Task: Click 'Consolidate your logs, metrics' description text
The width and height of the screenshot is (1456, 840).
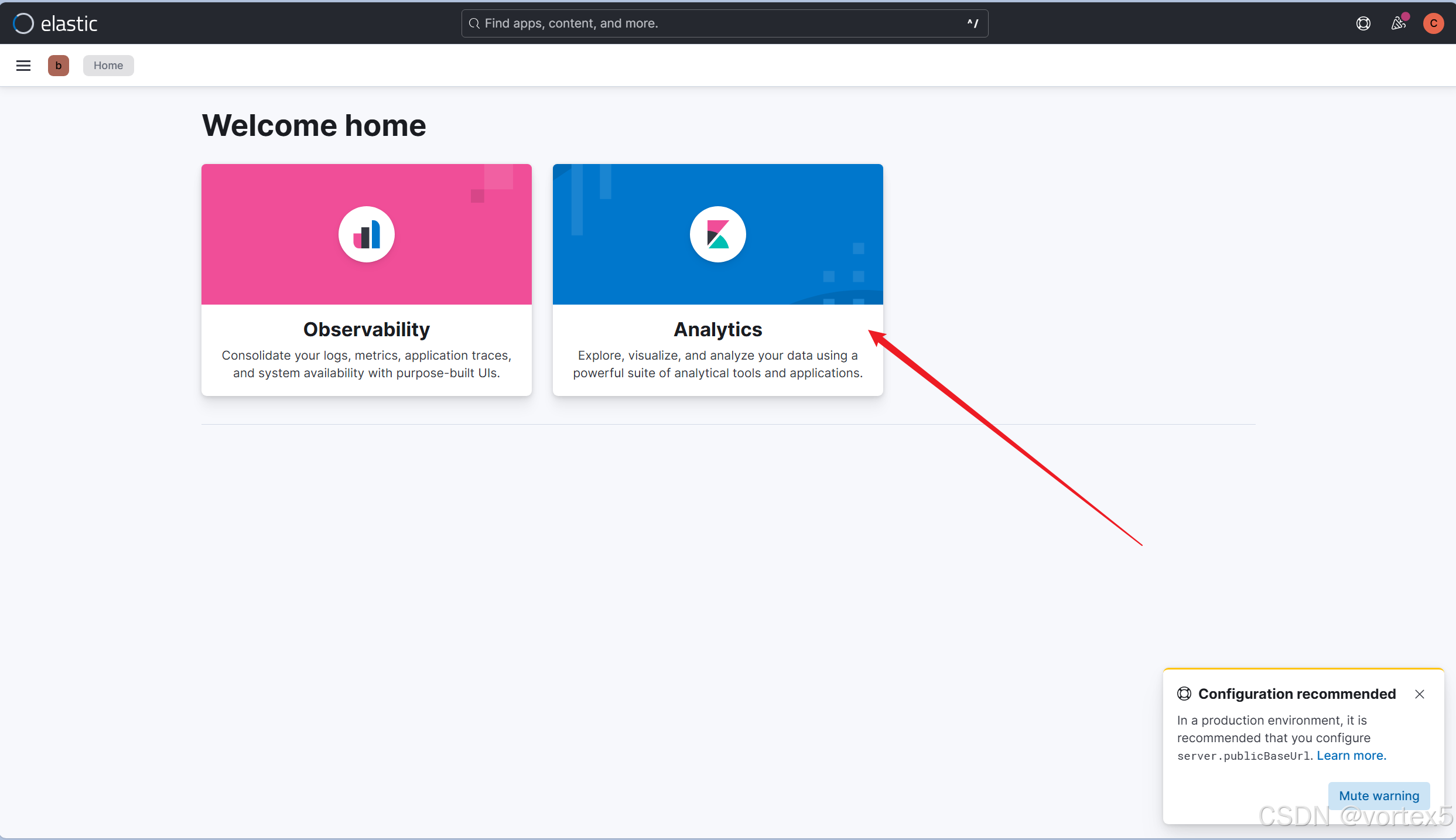Action: (367, 364)
